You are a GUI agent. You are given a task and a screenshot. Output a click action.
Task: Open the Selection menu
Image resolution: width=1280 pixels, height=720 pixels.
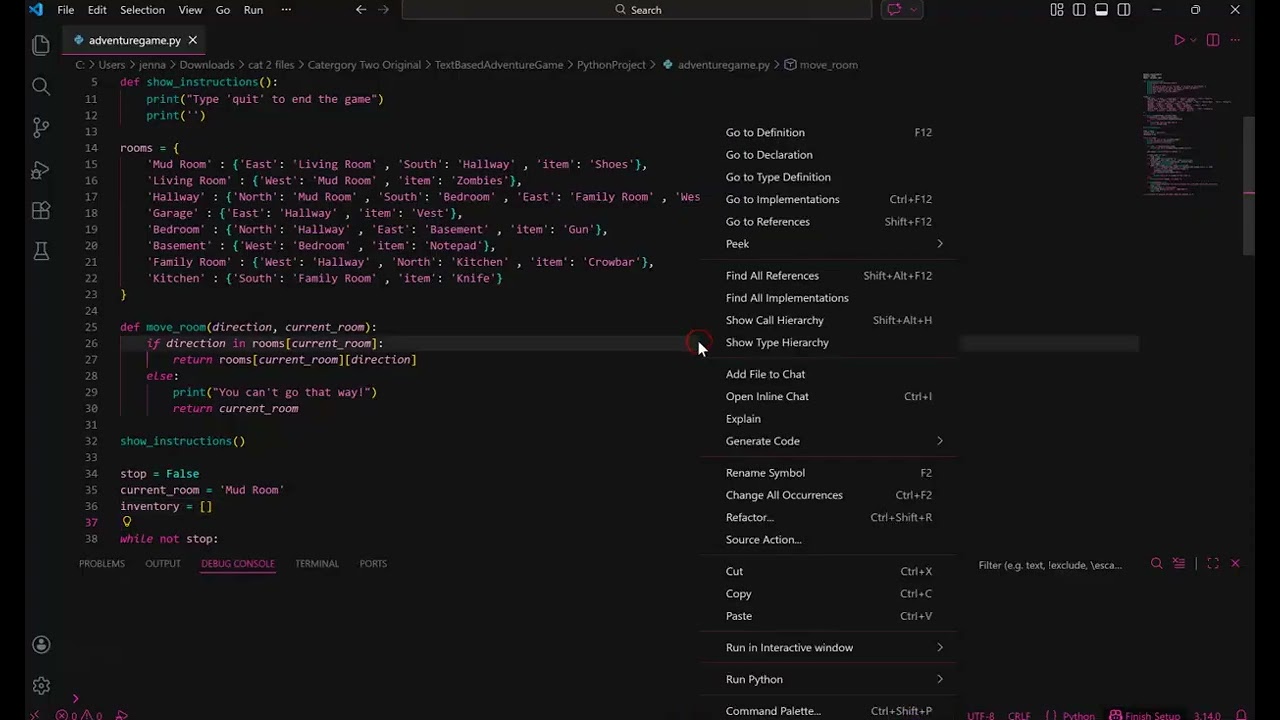coord(142,10)
